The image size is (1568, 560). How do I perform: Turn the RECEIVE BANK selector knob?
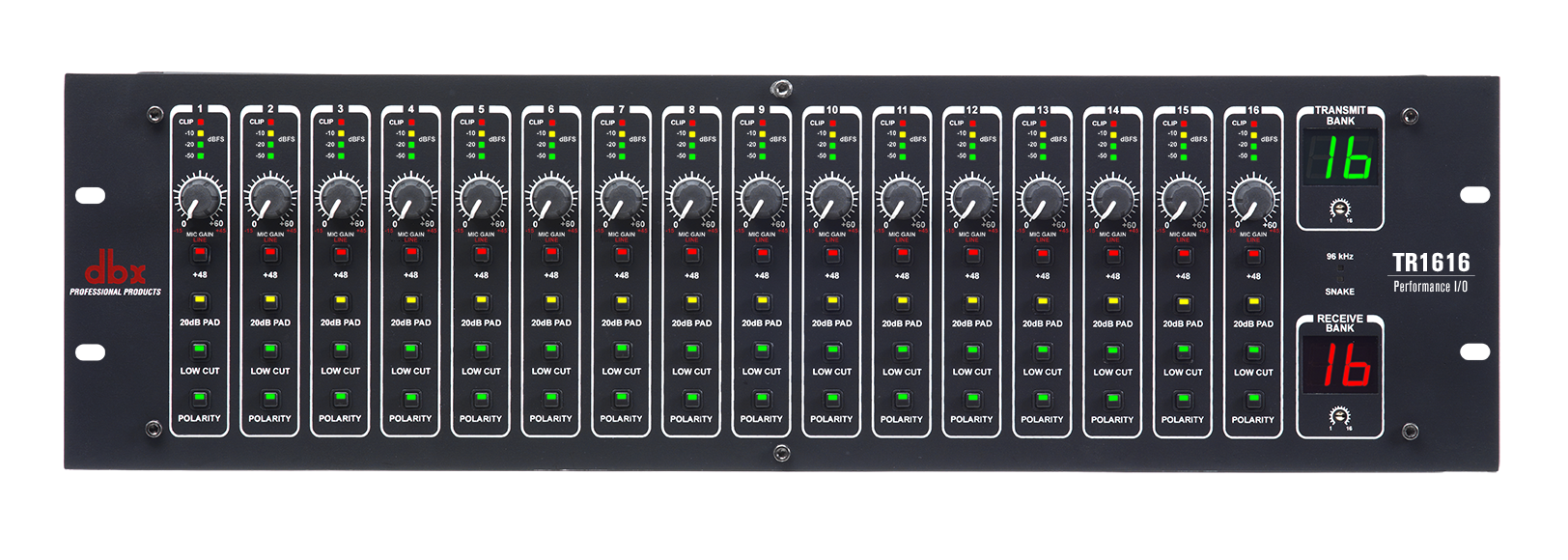(x=1339, y=415)
